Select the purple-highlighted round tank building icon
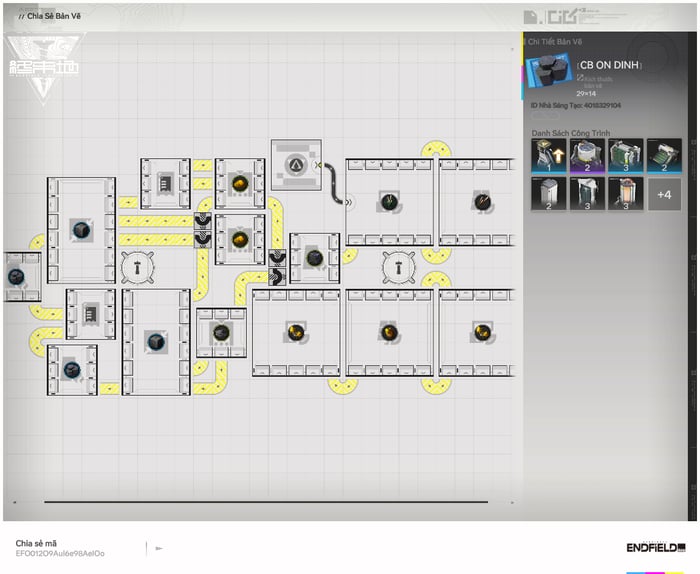Image resolution: width=700 pixels, height=574 pixels. [587, 157]
